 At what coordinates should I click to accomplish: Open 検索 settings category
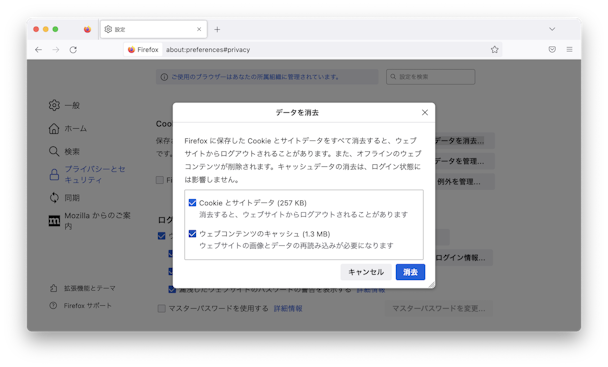click(x=64, y=151)
